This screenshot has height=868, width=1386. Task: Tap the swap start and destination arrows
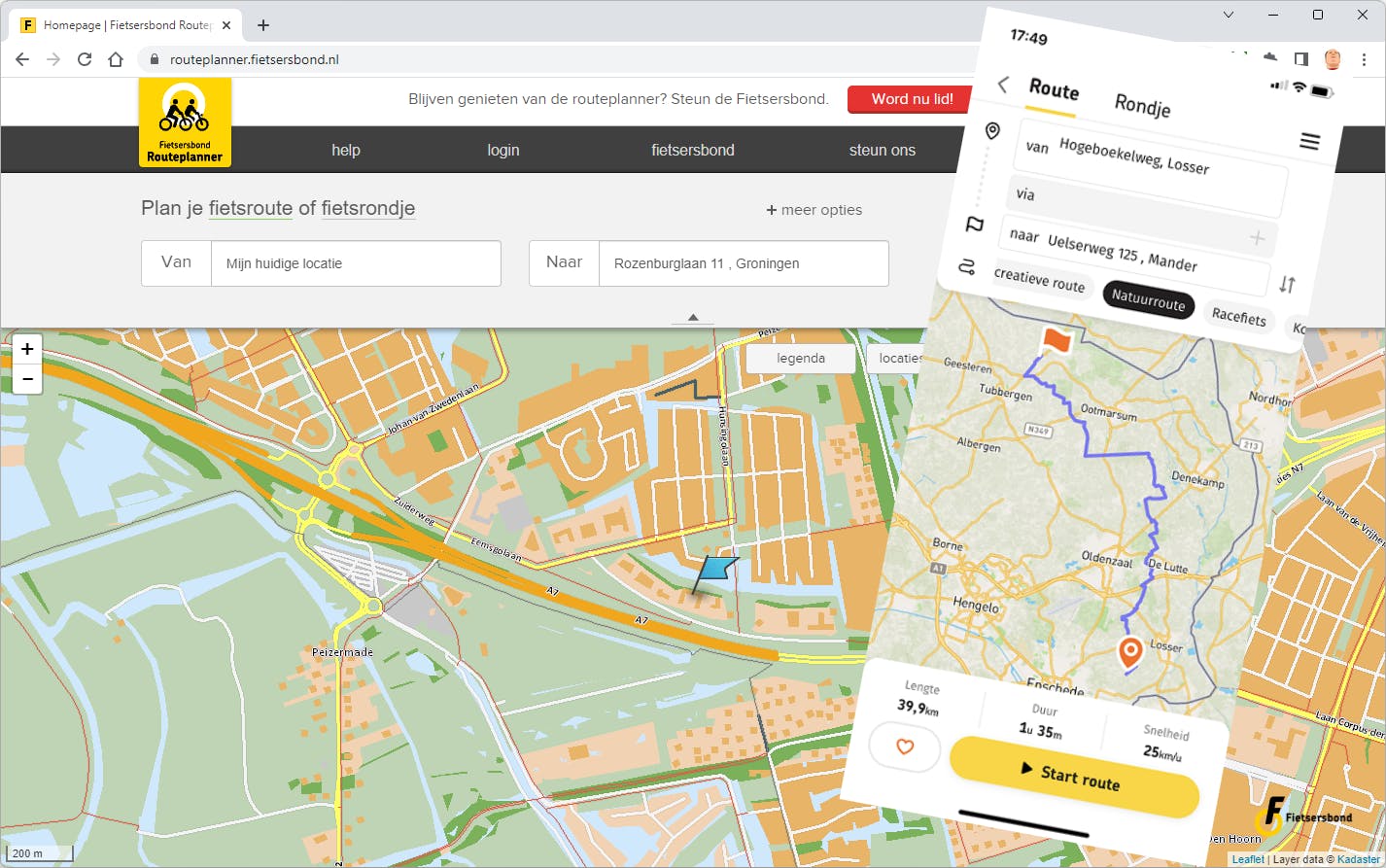tap(1287, 284)
